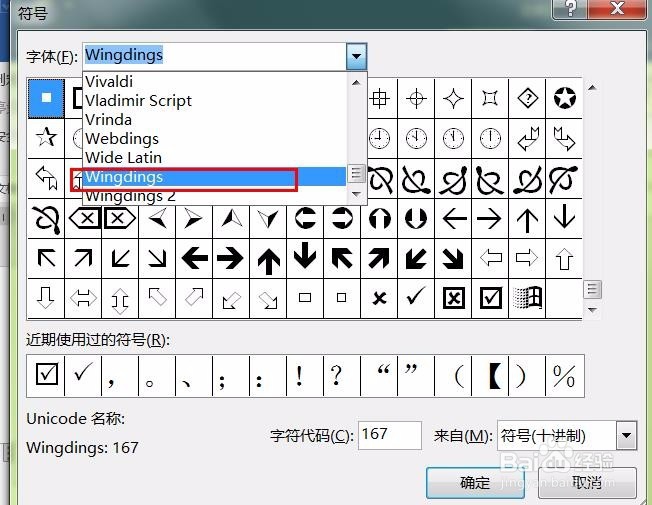This screenshot has height=505, width=652.
Task: Select the checked box symbol in the symbol grid
Action: click(490, 298)
